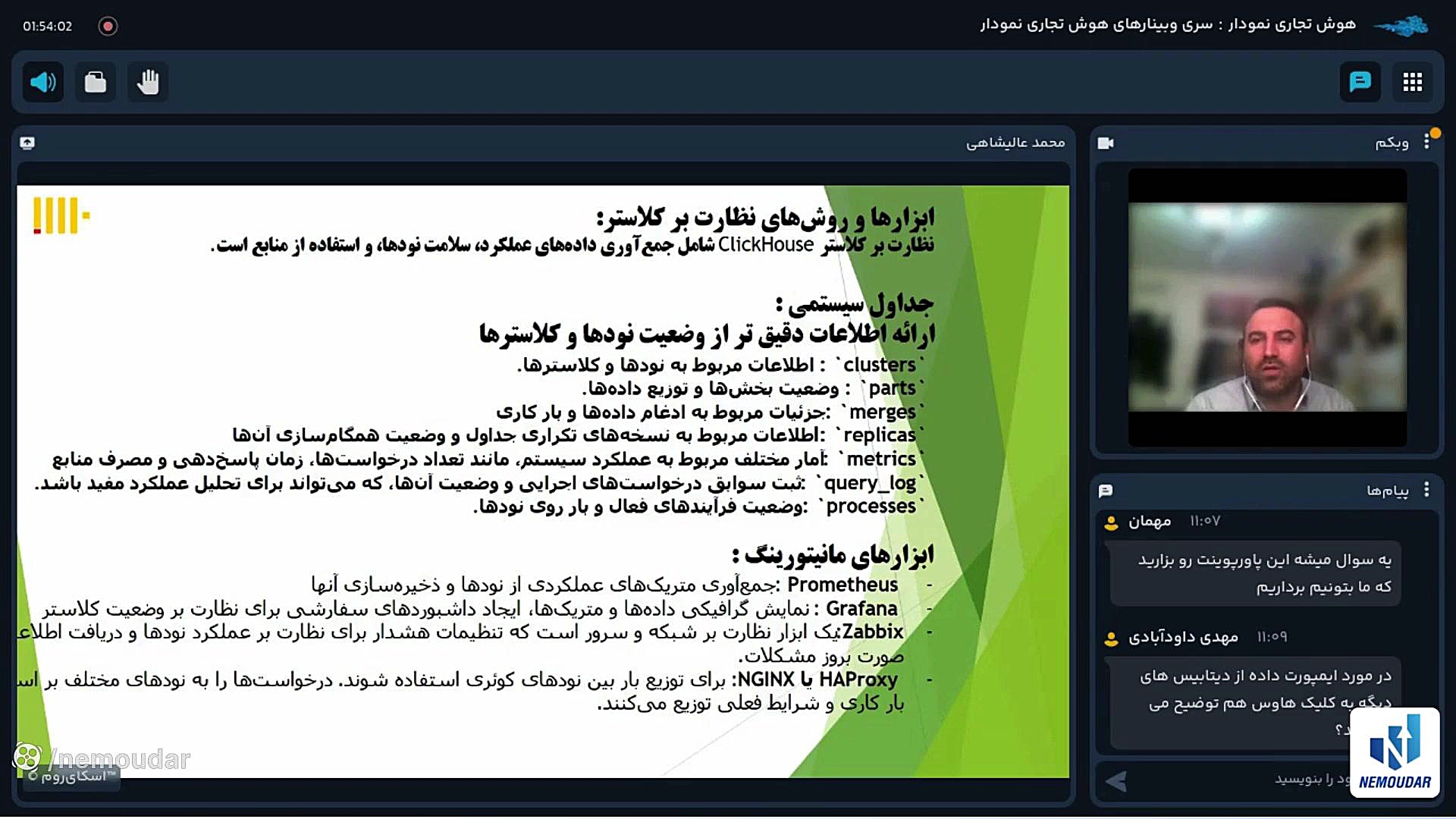Toggle the chat panel with the speech bubble button

click(1360, 82)
